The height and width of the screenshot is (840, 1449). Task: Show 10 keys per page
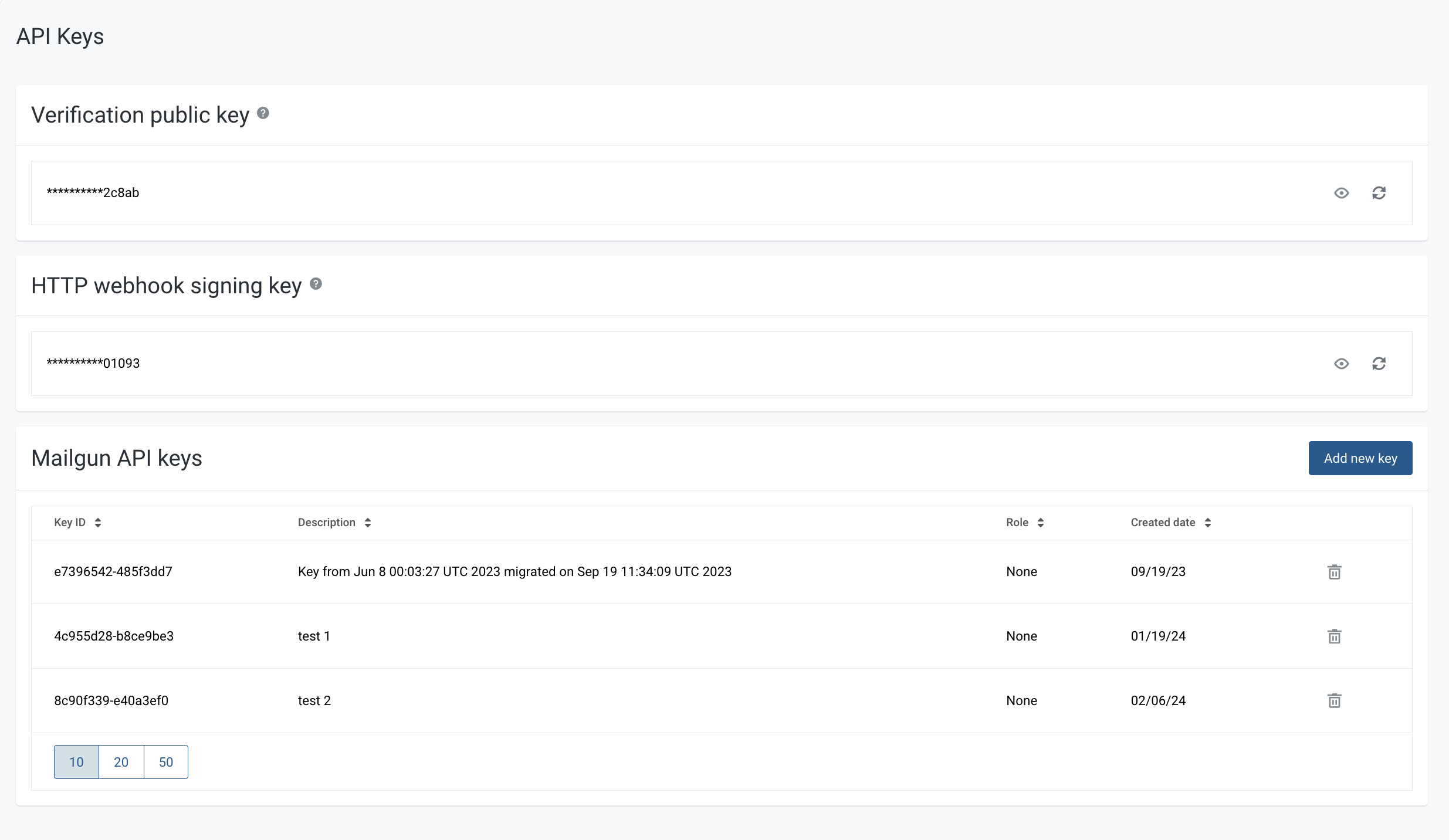76,762
